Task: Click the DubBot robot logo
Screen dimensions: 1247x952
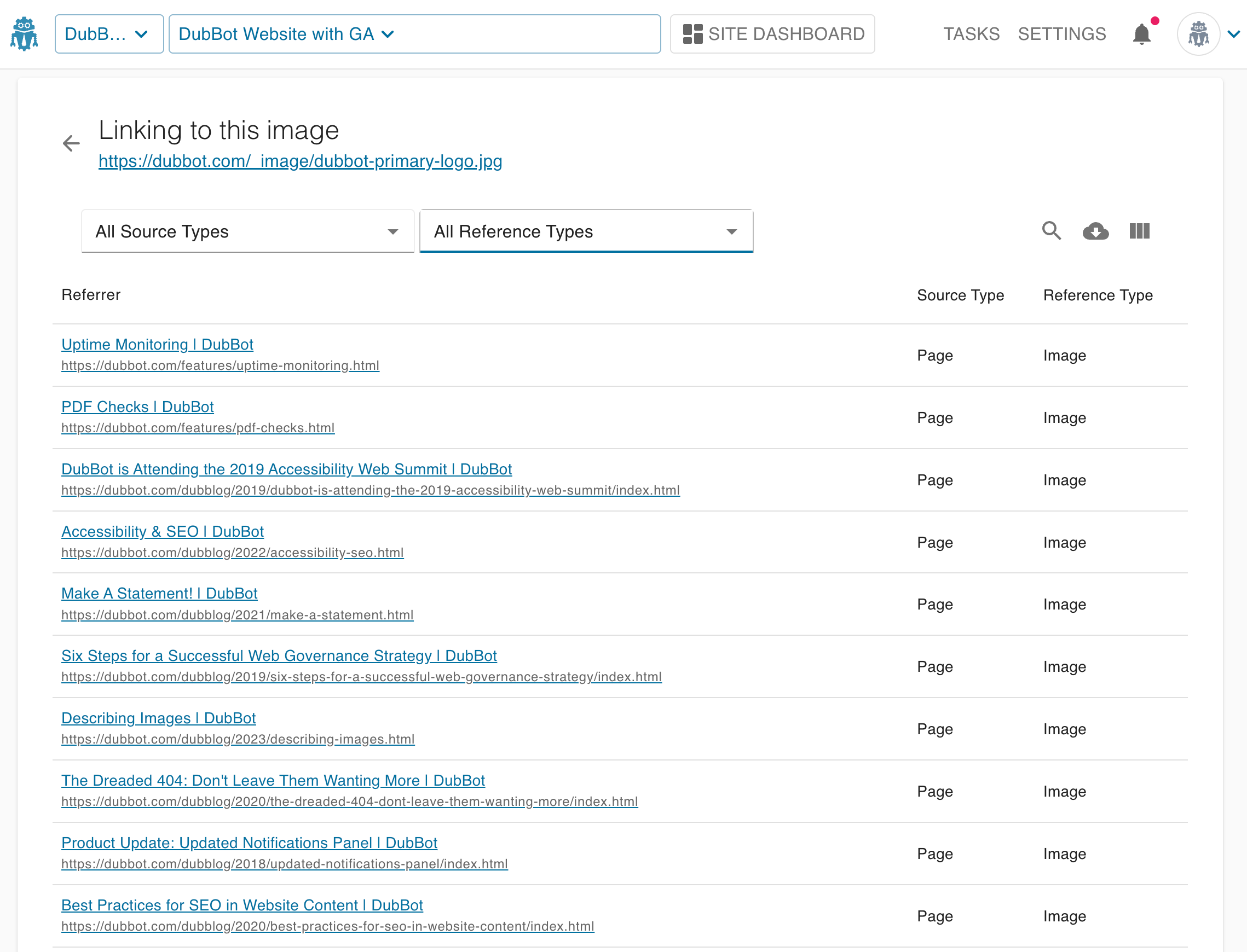Action: pyautogui.click(x=24, y=34)
